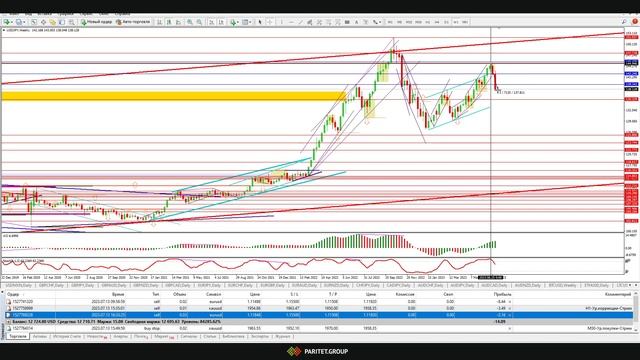Toggle chart auto scroll icon
This screenshot has height=360, width=640.
(x=211, y=22)
